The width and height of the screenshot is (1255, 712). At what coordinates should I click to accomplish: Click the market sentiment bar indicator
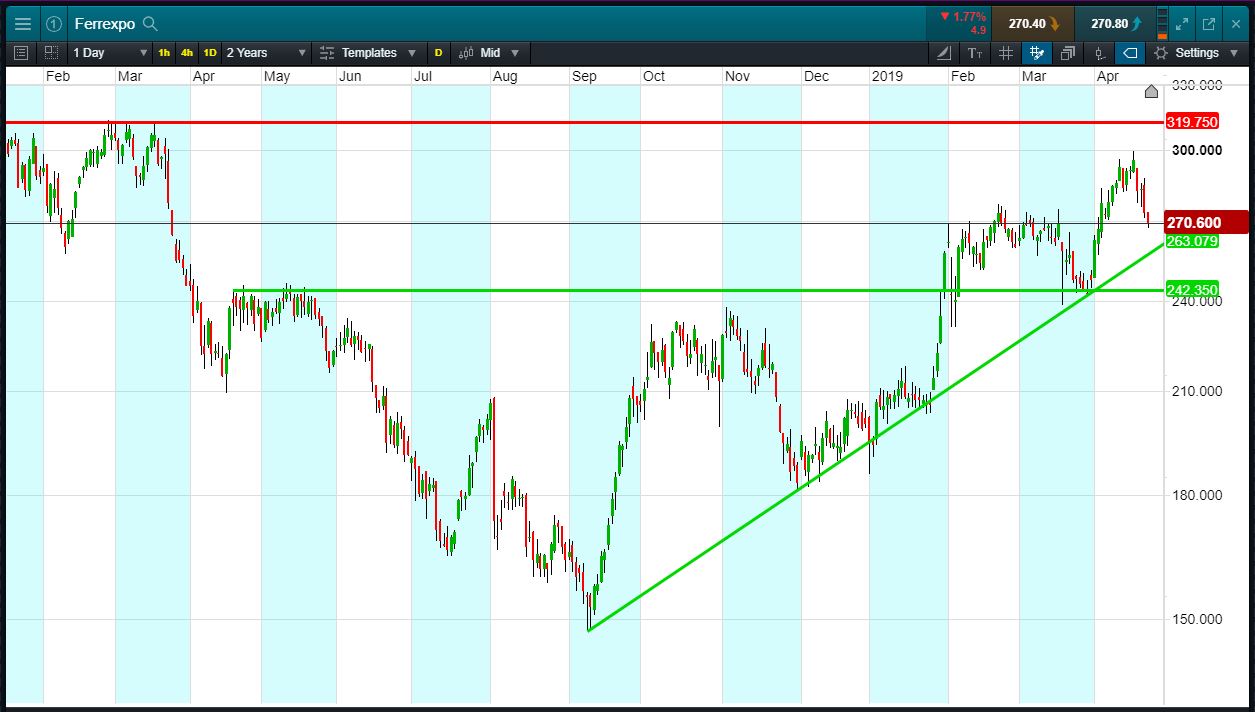[1161, 23]
